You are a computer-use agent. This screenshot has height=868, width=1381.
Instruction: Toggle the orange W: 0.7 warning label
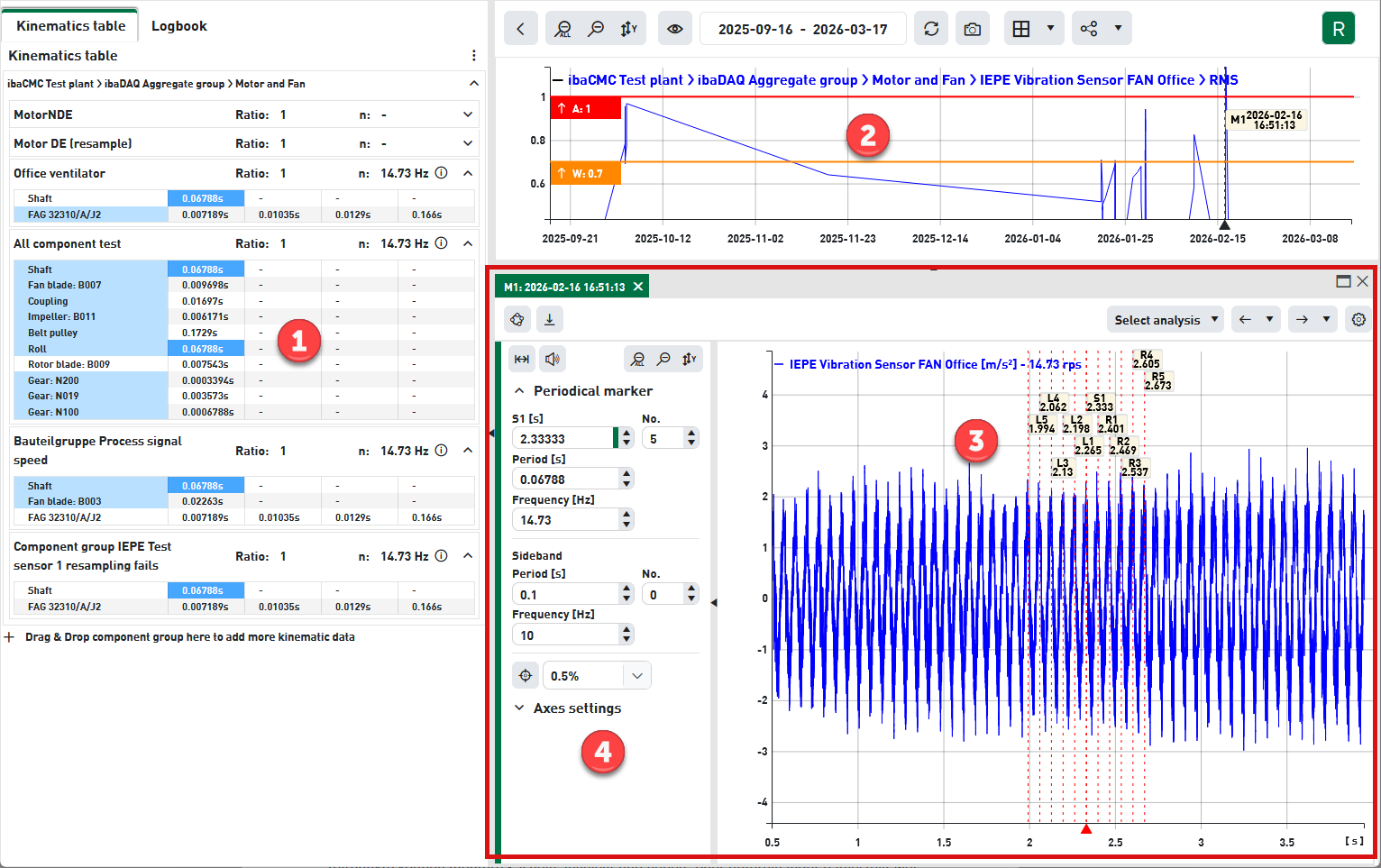[x=585, y=173]
